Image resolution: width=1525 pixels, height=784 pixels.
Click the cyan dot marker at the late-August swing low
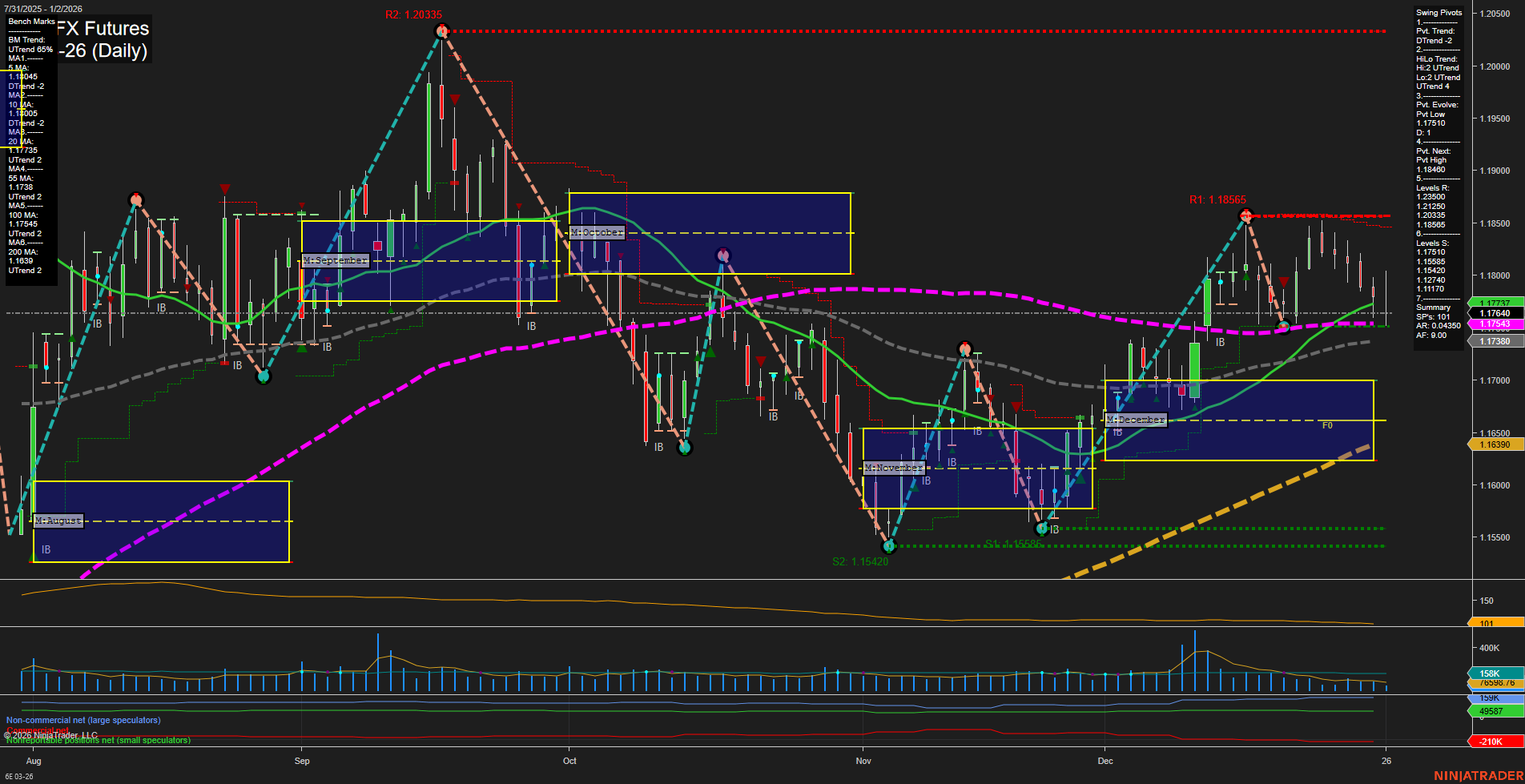[264, 376]
